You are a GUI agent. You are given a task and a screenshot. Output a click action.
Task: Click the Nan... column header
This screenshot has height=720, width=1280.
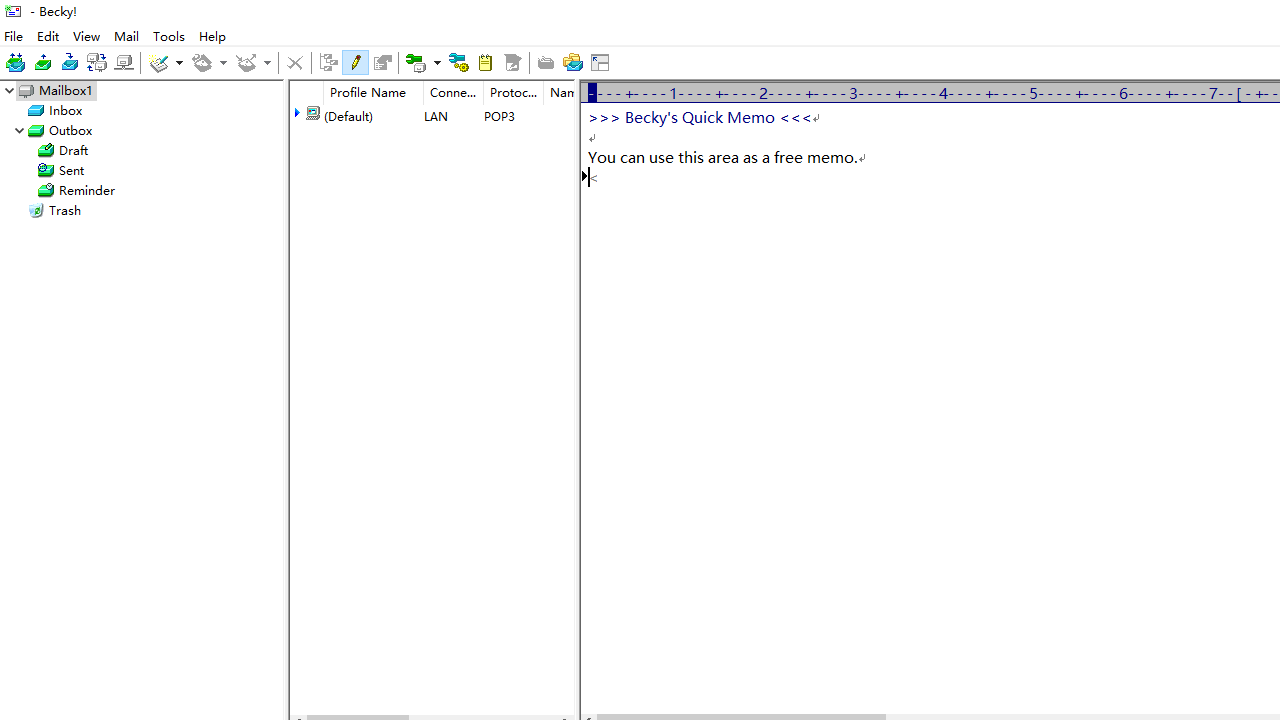561,93
